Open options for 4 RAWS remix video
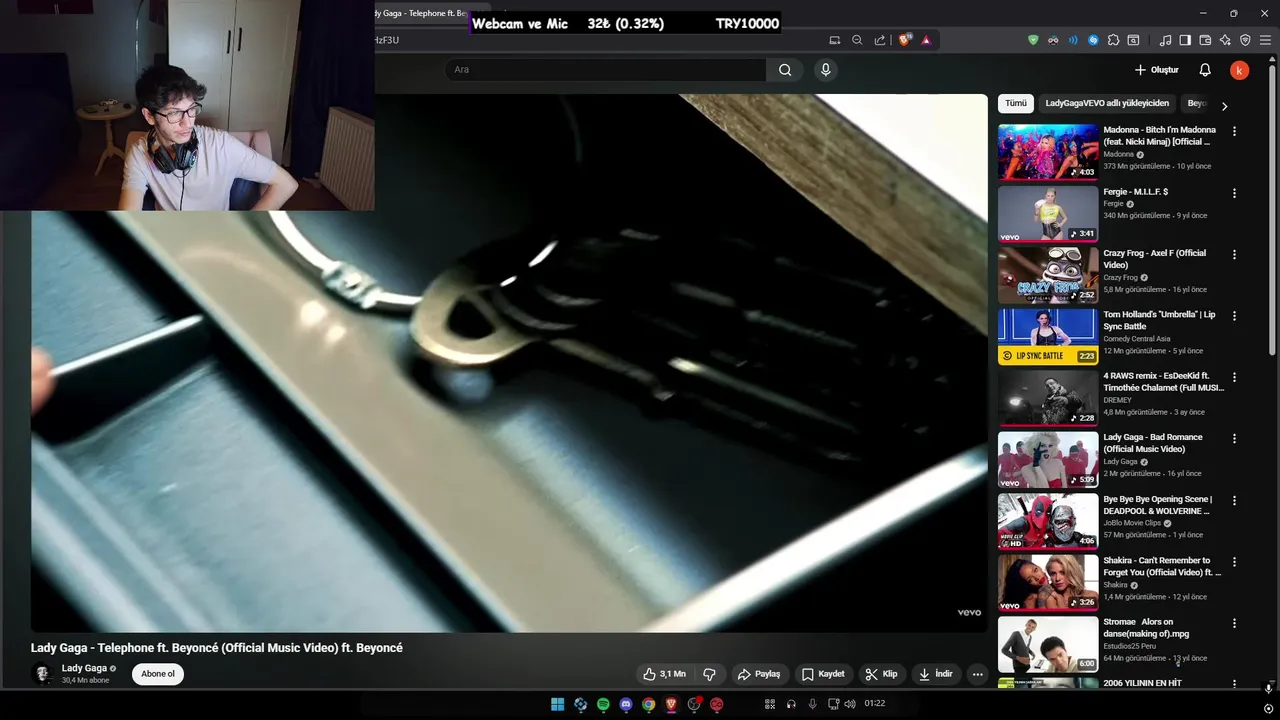Image resolution: width=1280 pixels, height=720 pixels. pyautogui.click(x=1234, y=377)
